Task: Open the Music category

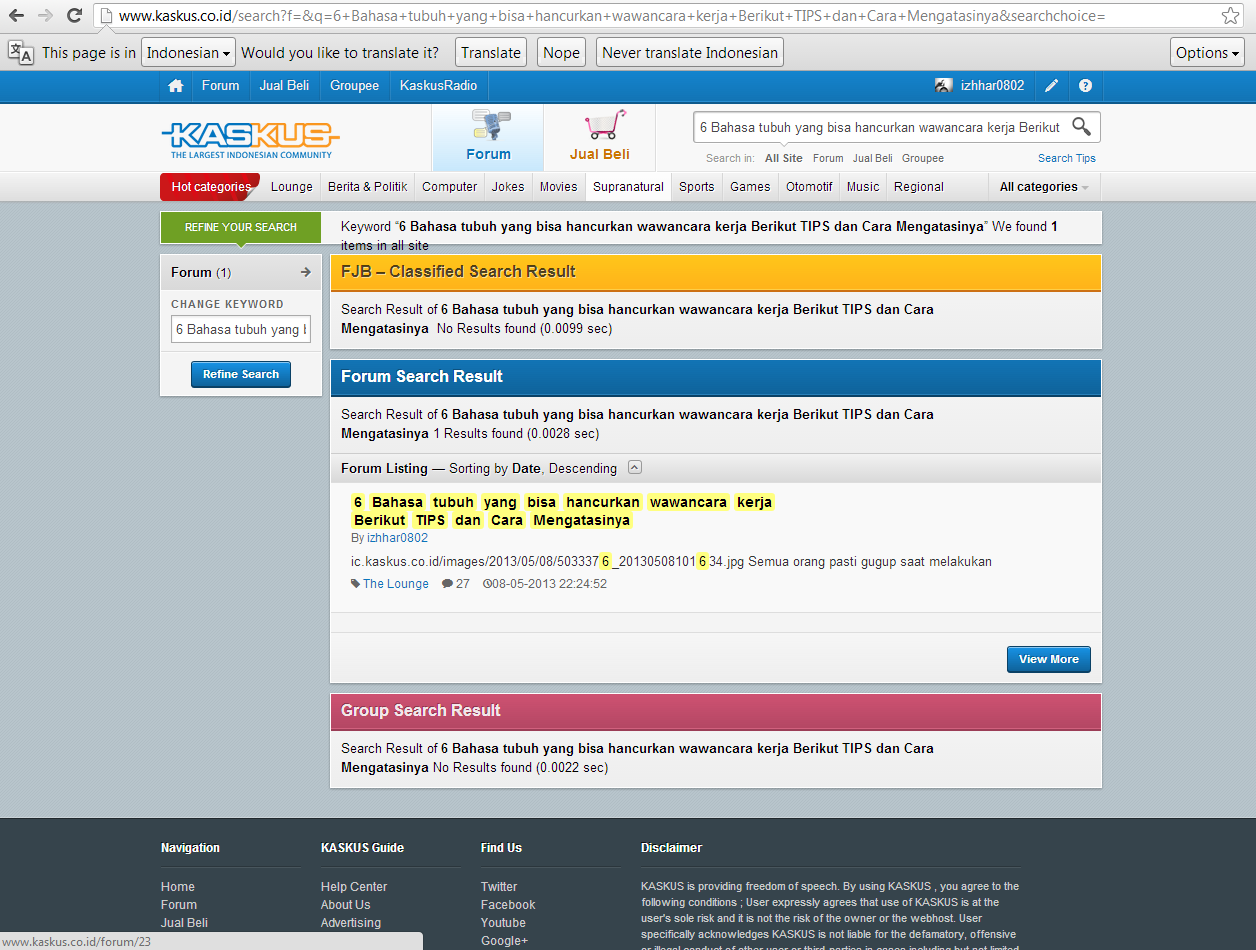Action: tap(863, 187)
